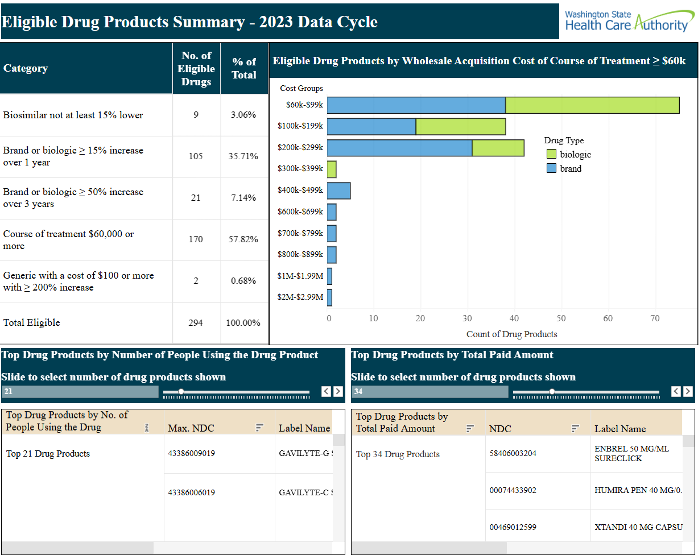Select the brand segment of the $100k-$199k bar
The height and width of the screenshot is (555, 700).
pyautogui.click(x=371, y=126)
